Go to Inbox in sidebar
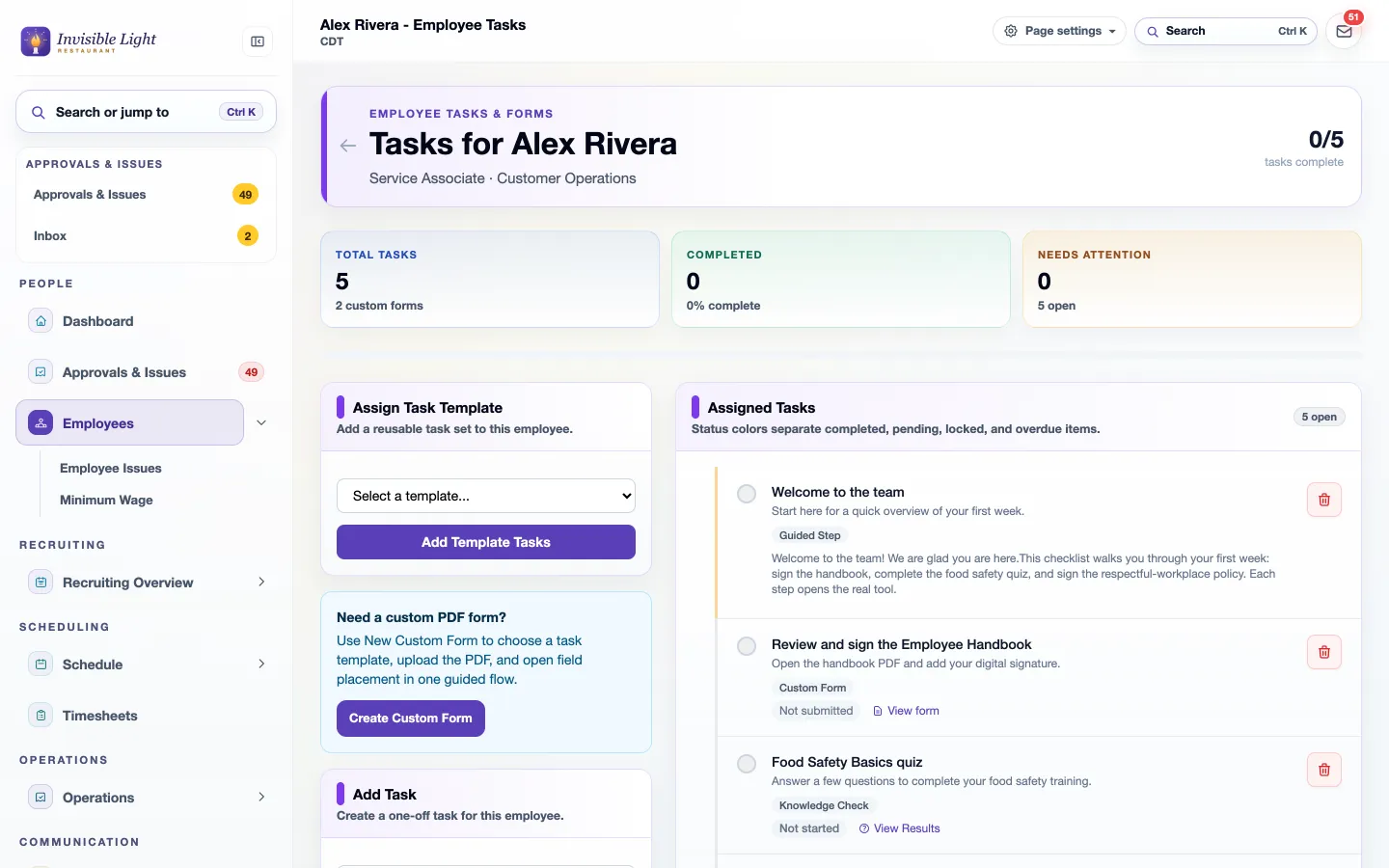Image resolution: width=1389 pixels, height=868 pixels. (x=147, y=235)
